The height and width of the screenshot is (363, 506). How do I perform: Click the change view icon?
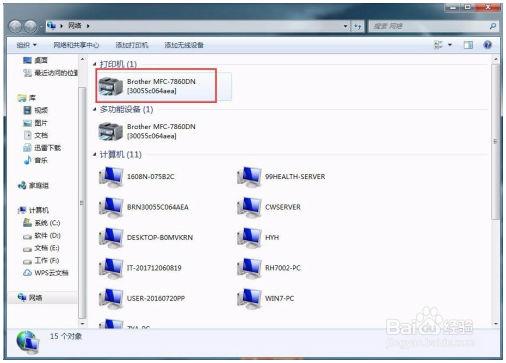[438, 45]
